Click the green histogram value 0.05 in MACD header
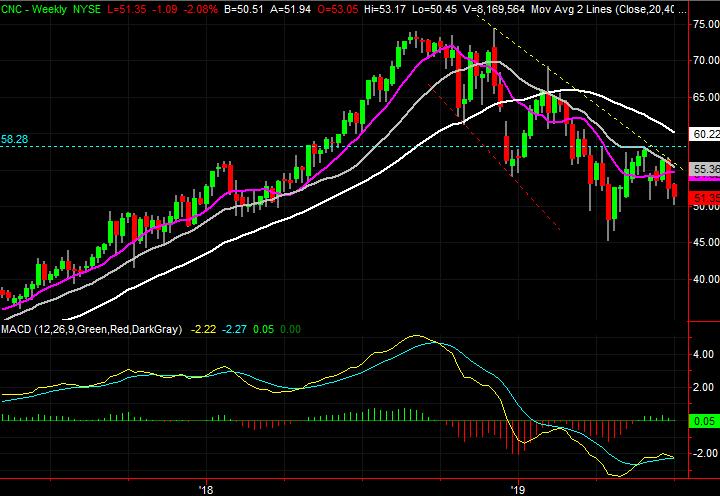 [263, 329]
